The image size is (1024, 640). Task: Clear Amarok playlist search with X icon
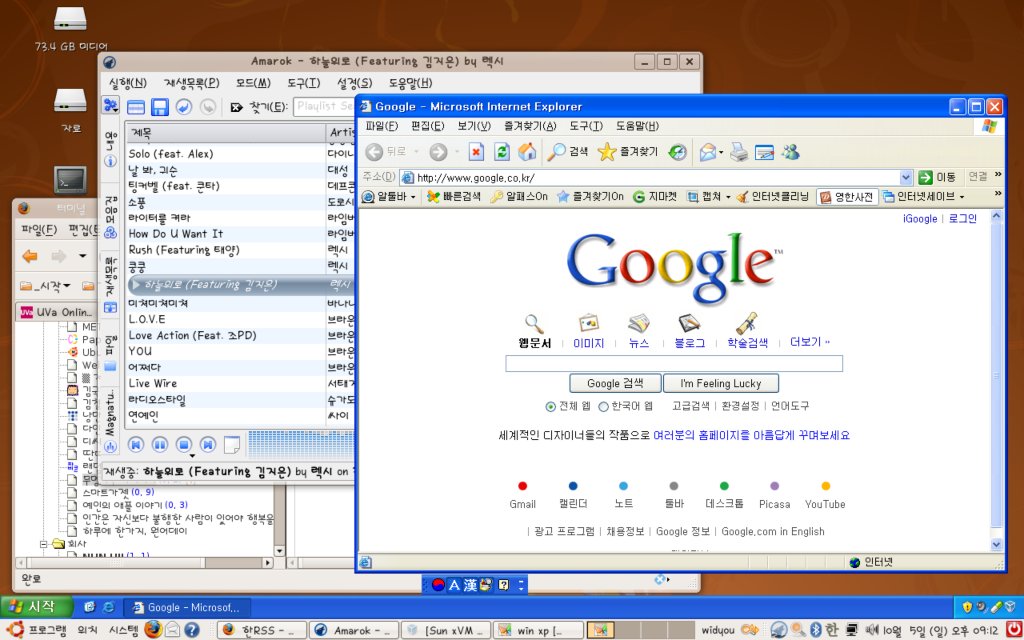236,107
